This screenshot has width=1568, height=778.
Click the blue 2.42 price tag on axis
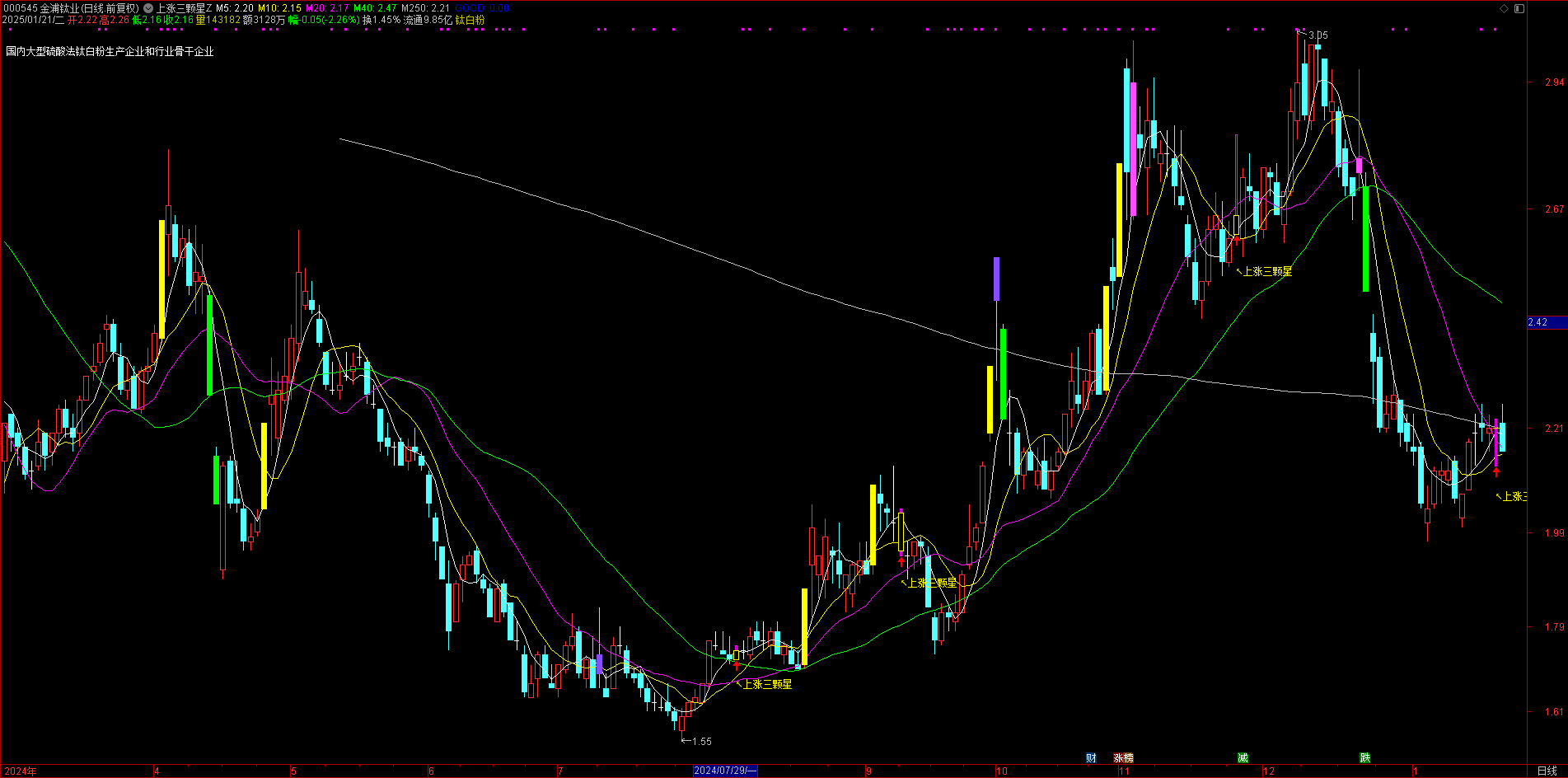coord(1547,322)
